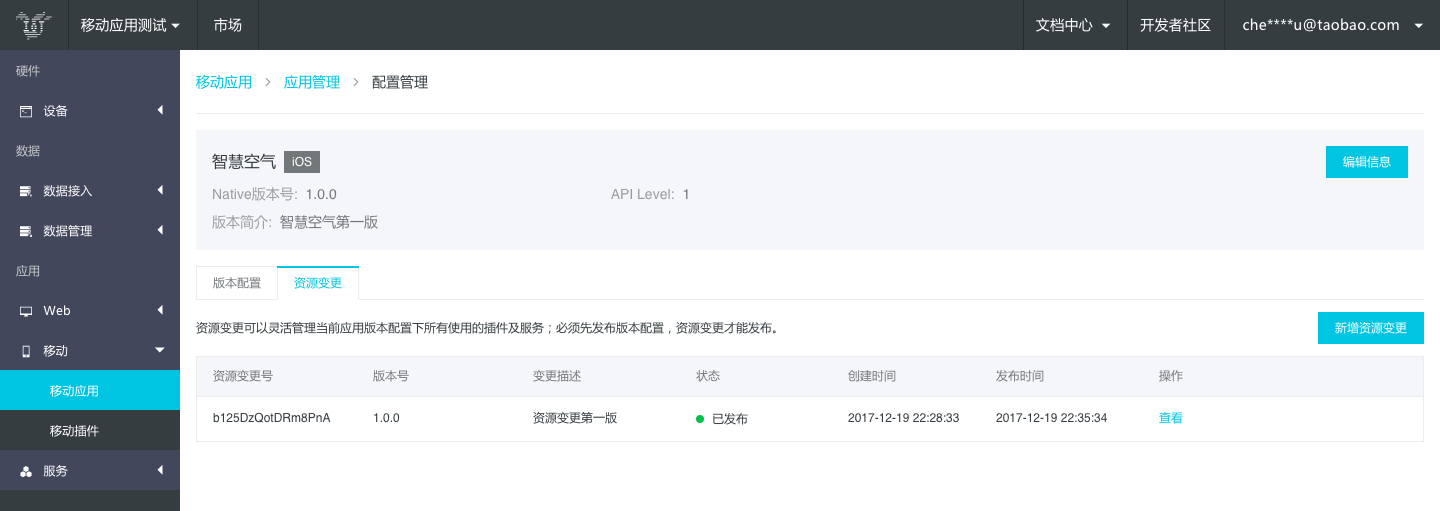This screenshot has height=511, width=1440.
Task: Click the 资源变更号 column header
Action: point(243,376)
